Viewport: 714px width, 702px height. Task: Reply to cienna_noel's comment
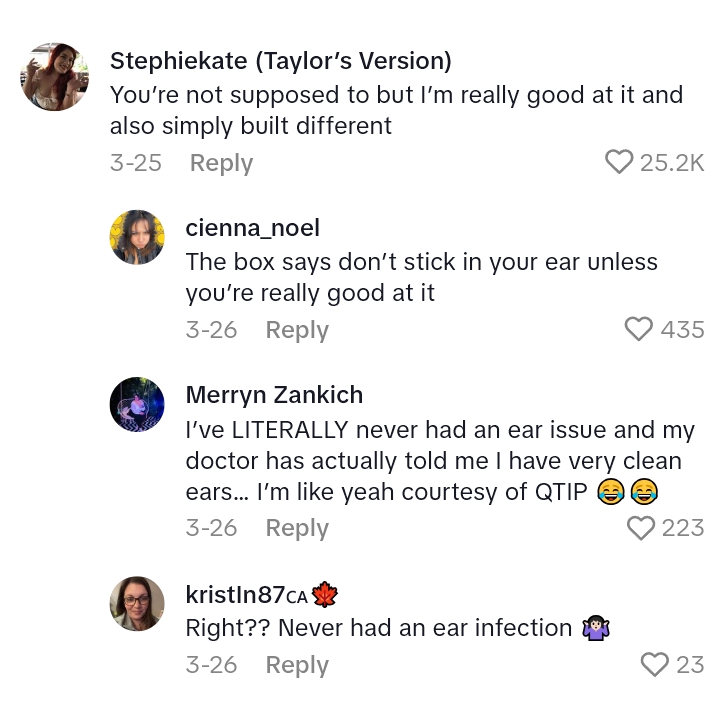[297, 330]
